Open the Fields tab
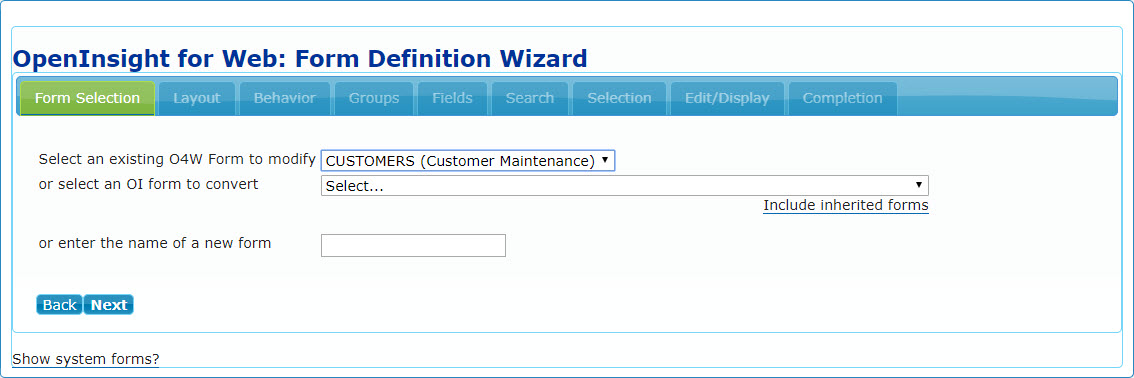This screenshot has width=1134, height=378. (453, 98)
